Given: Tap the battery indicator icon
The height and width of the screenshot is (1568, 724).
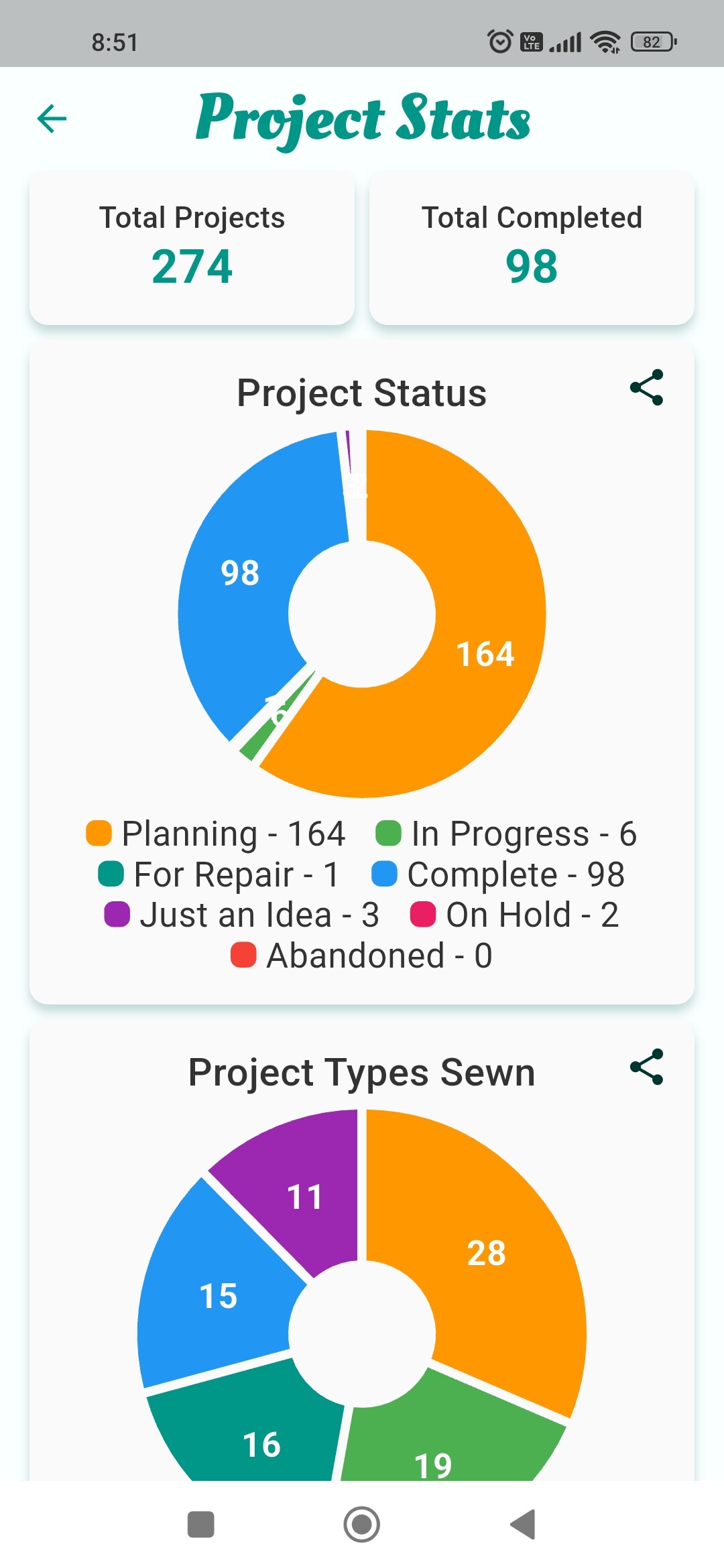Looking at the screenshot, I should coord(654,42).
